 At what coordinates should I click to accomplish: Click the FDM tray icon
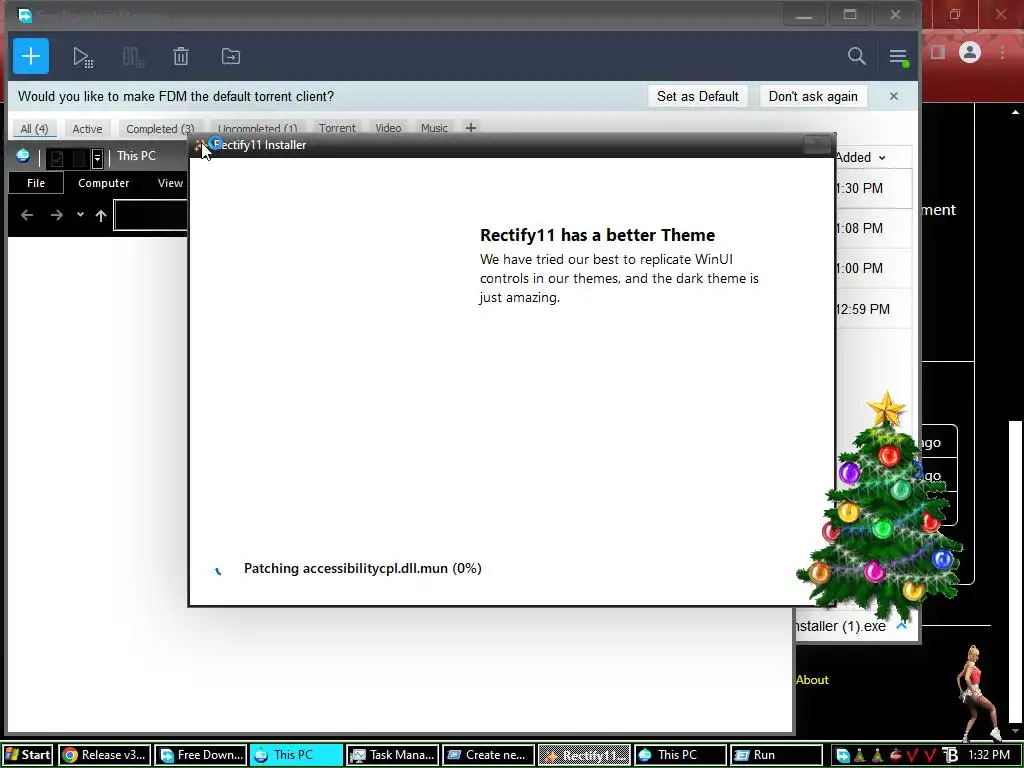[x=842, y=756]
